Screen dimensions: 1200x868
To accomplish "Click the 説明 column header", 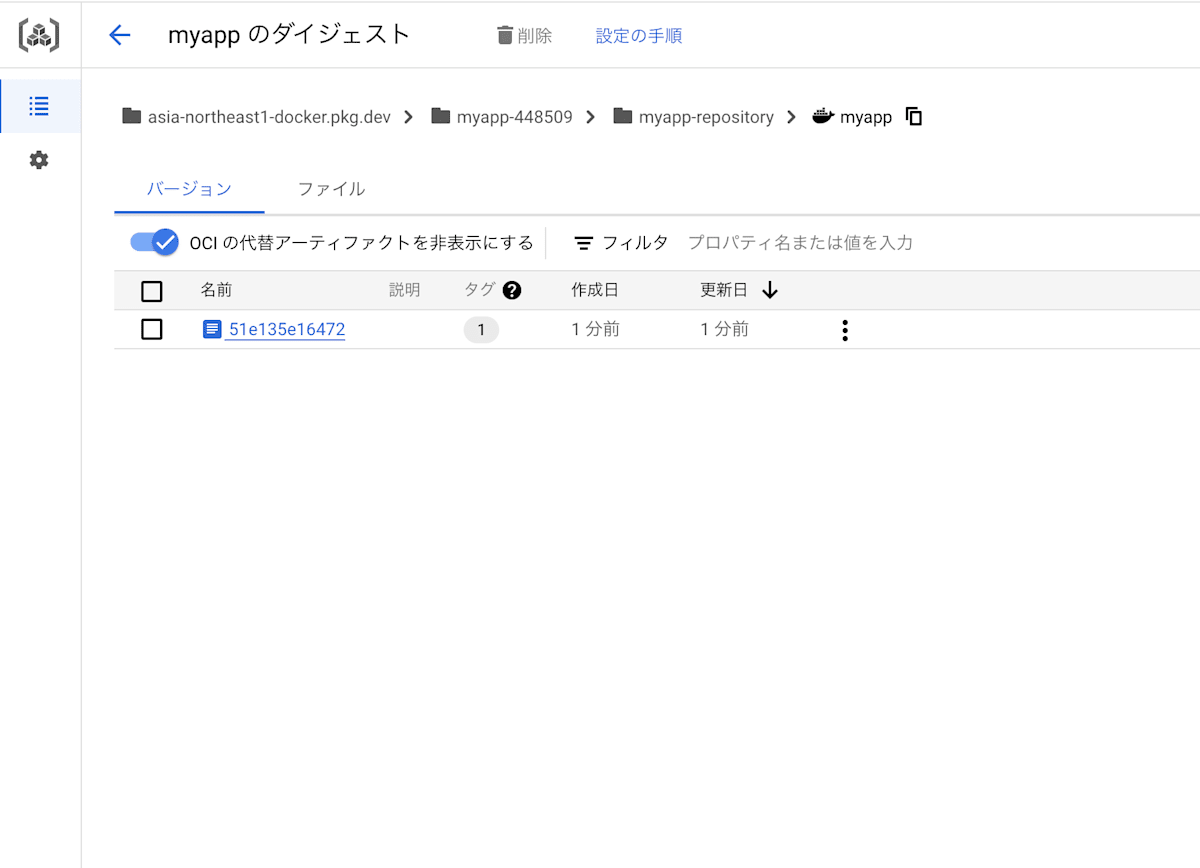I will click(405, 290).
